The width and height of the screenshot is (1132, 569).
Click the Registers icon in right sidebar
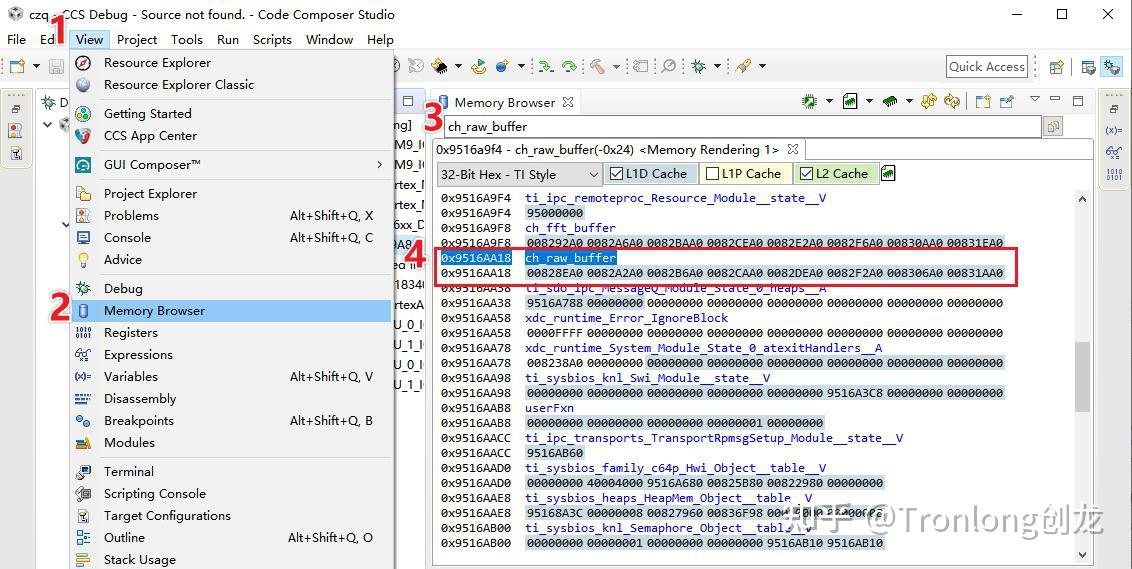[1114, 175]
